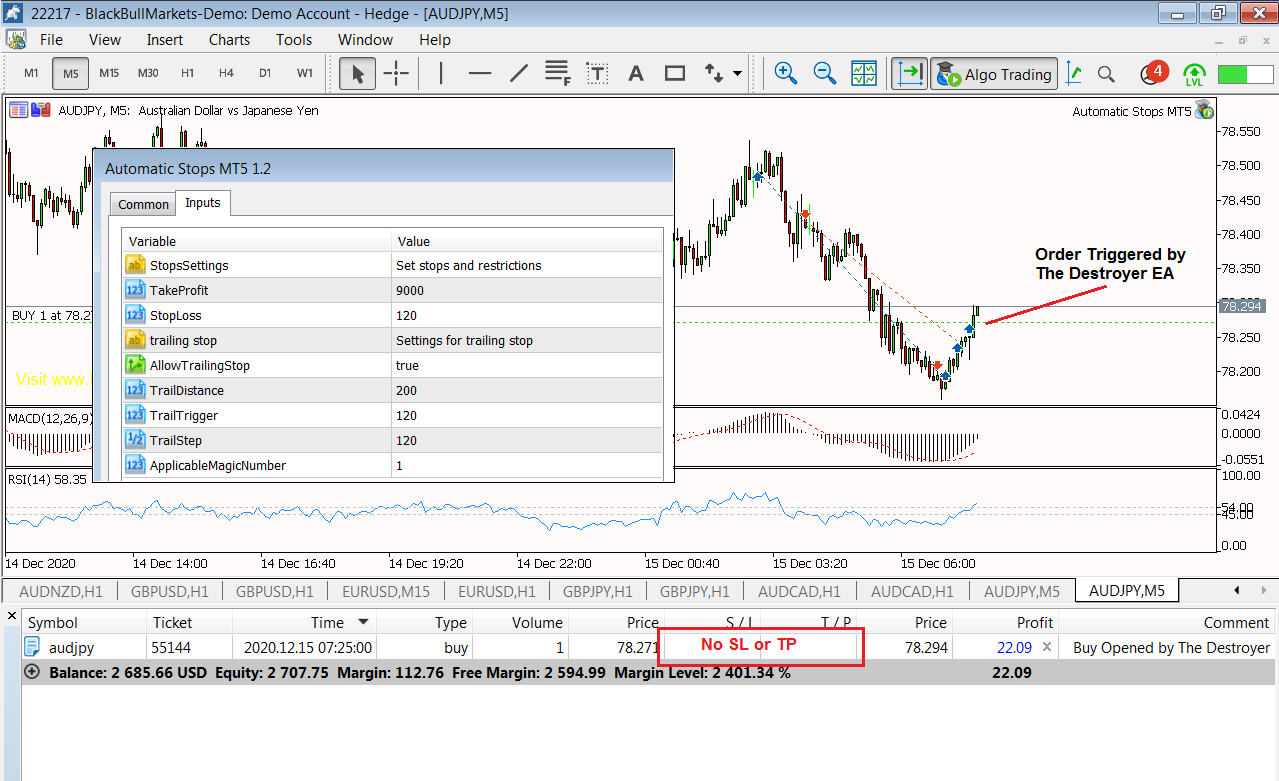Open the Help menu
Screen dimensions: 1279x781
point(435,40)
